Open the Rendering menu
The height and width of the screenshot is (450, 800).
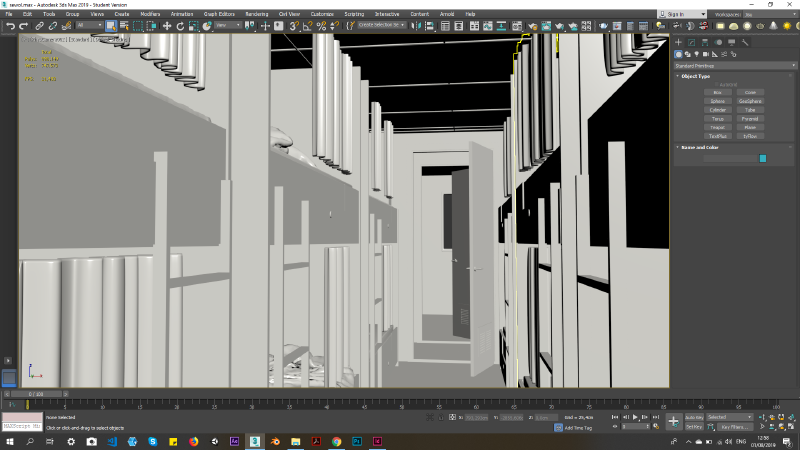tap(256, 14)
